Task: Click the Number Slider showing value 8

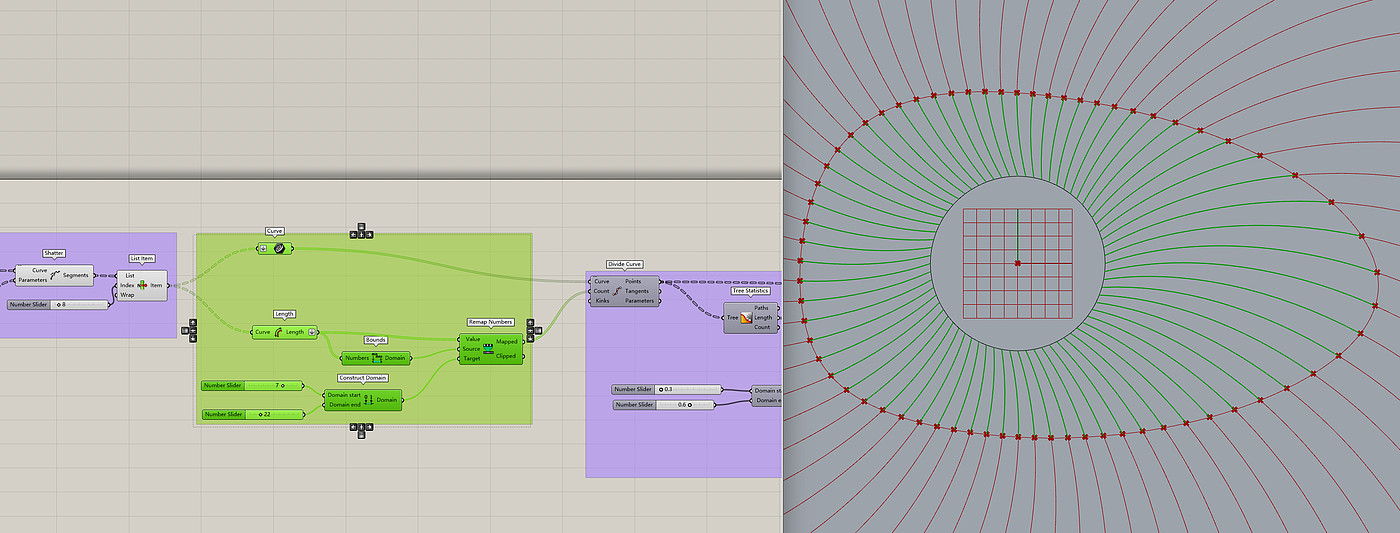Action: coord(58,304)
